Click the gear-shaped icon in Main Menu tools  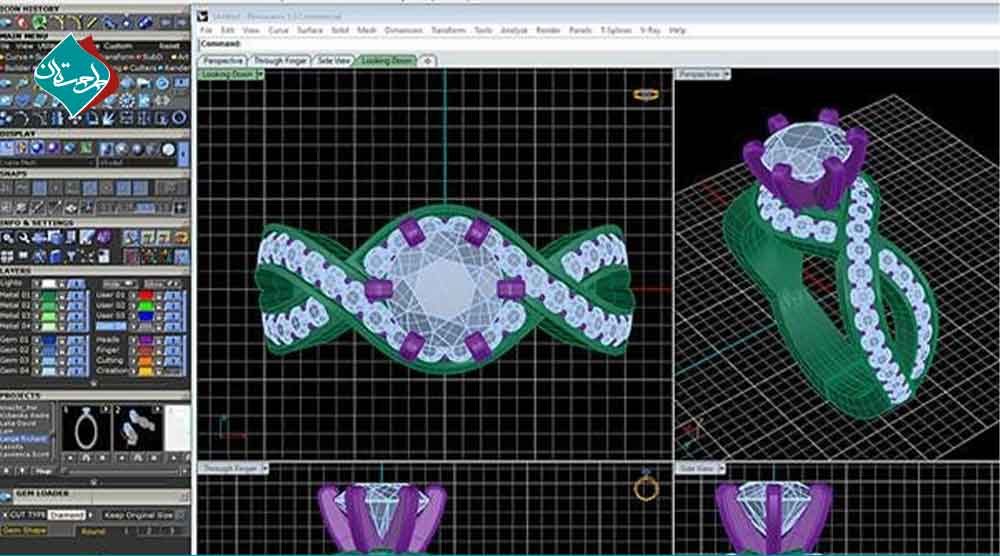[127, 101]
